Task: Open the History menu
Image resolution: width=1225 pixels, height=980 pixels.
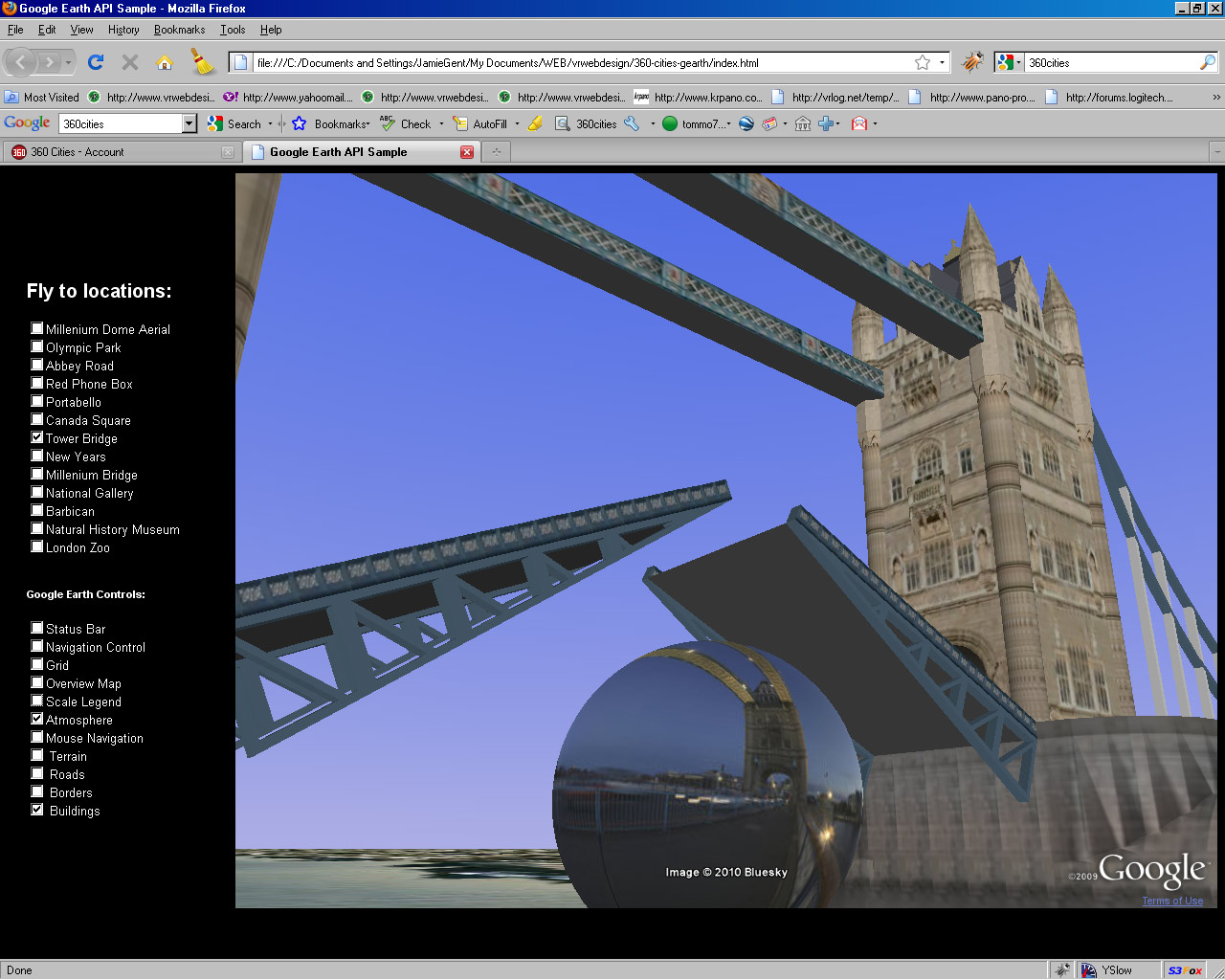Action: pyautogui.click(x=123, y=30)
